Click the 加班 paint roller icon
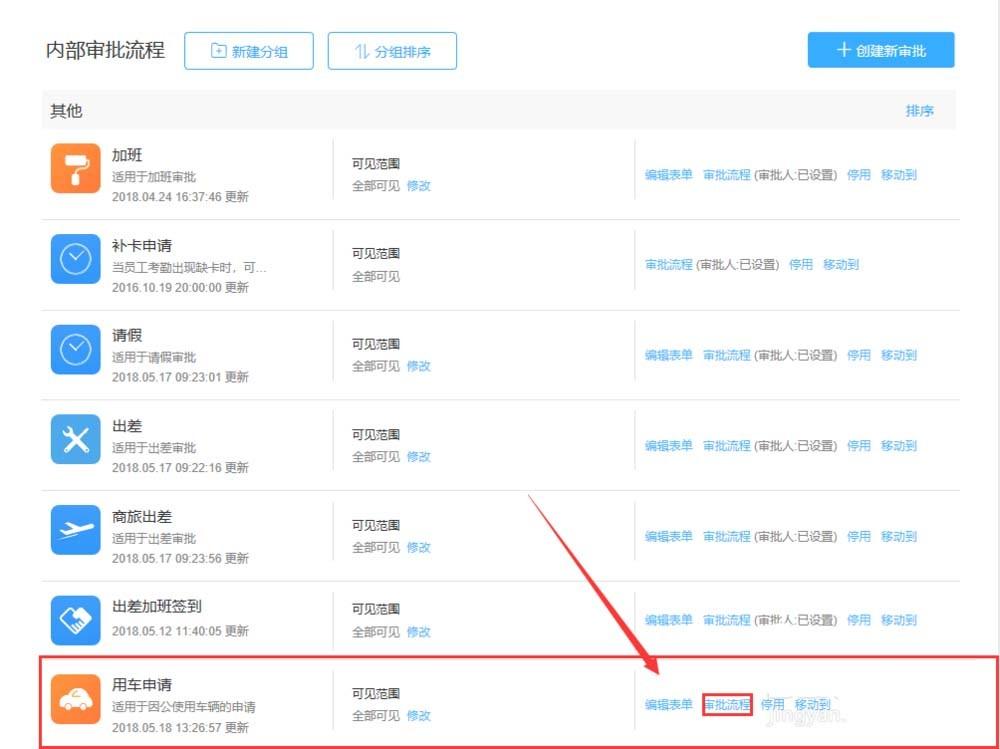The width and height of the screenshot is (1000, 749). click(x=75, y=168)
